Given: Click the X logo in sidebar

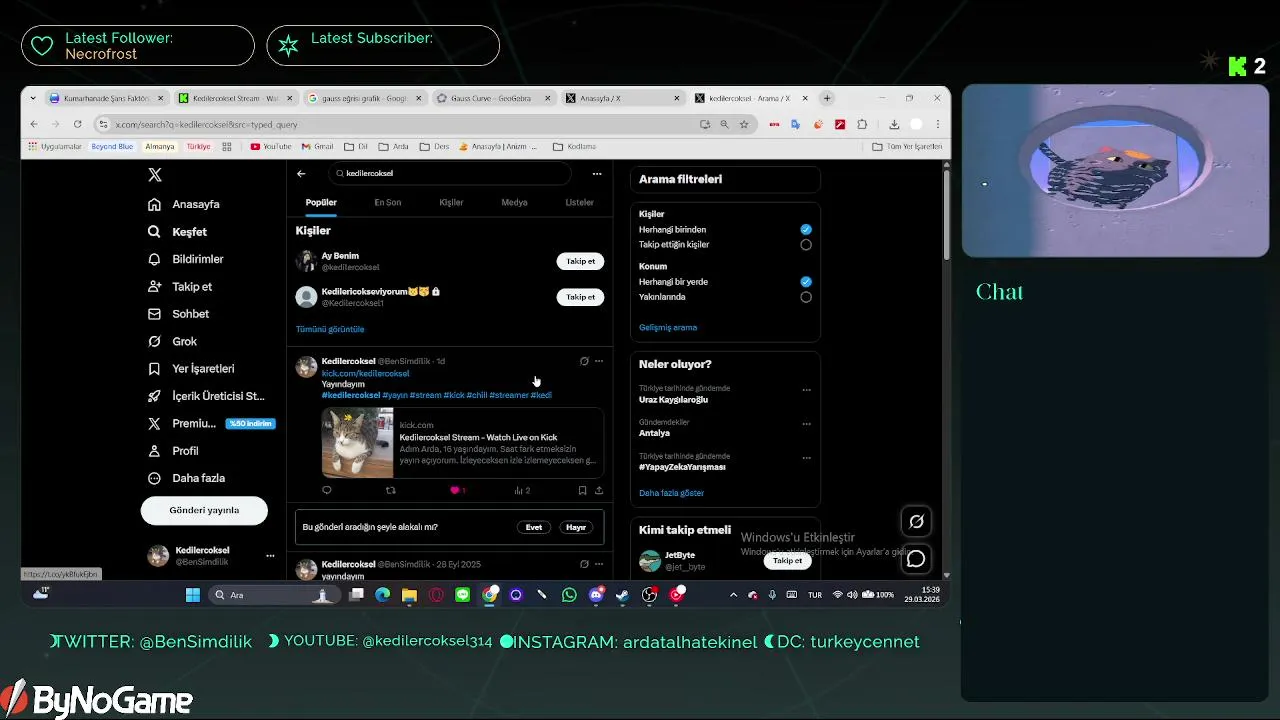Looking at the screenshot, I should tap(154, 175).
